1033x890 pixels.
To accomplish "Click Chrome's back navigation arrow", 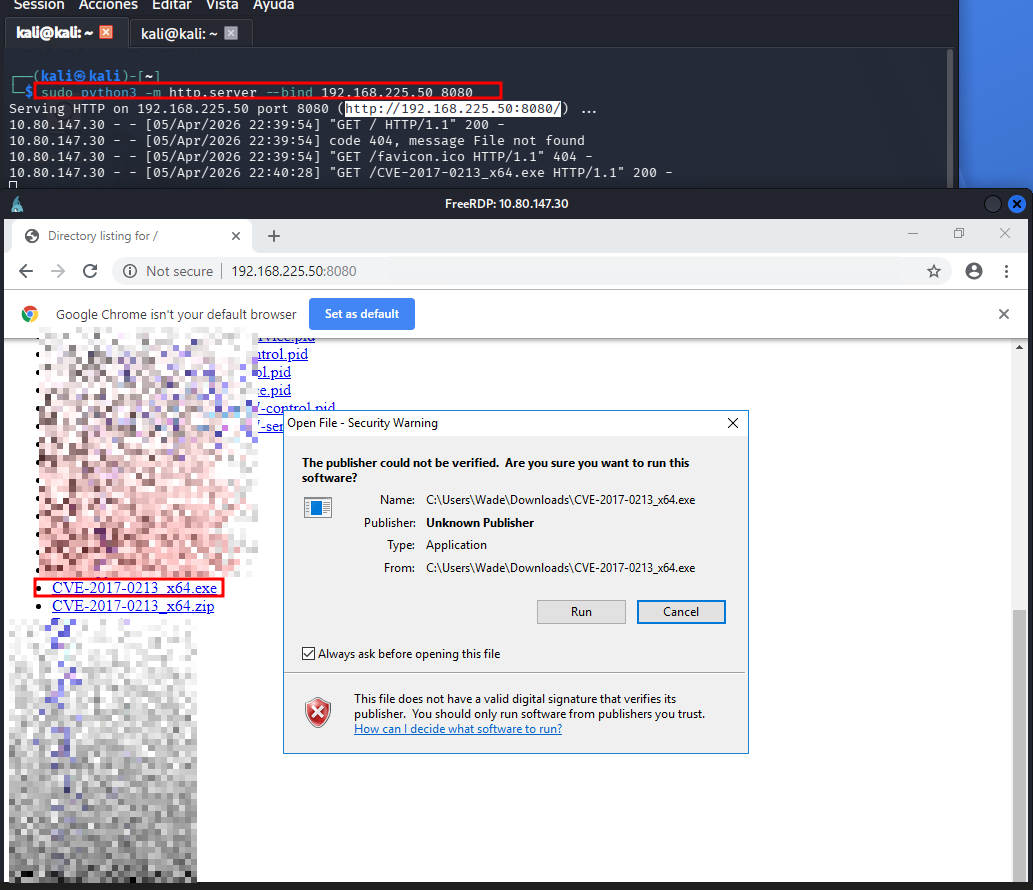I will pyautogui.click(x=26, y=271).
